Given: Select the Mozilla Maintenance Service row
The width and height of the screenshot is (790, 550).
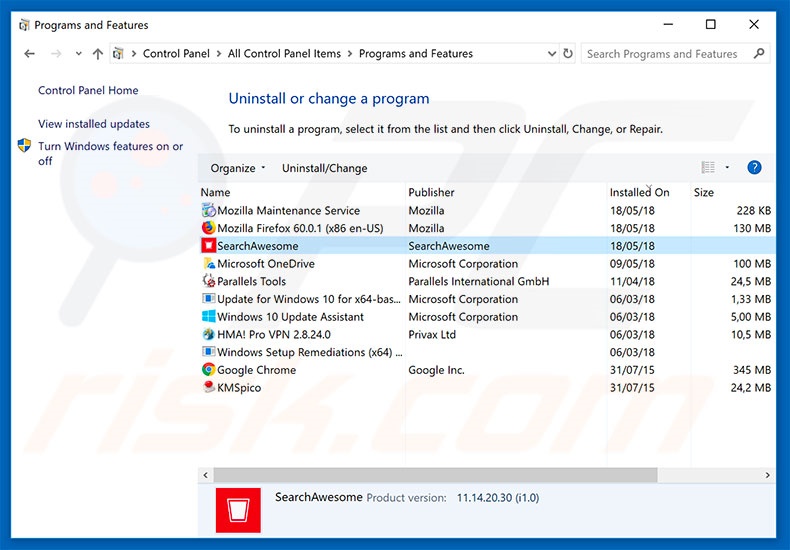Looking at the screenshot, I should (x=487, y=210).
